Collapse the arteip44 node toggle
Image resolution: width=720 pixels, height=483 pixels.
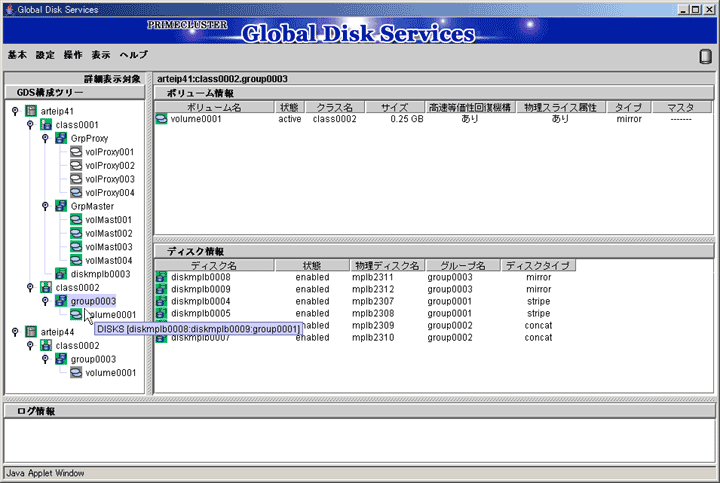(x=15, y=331)
